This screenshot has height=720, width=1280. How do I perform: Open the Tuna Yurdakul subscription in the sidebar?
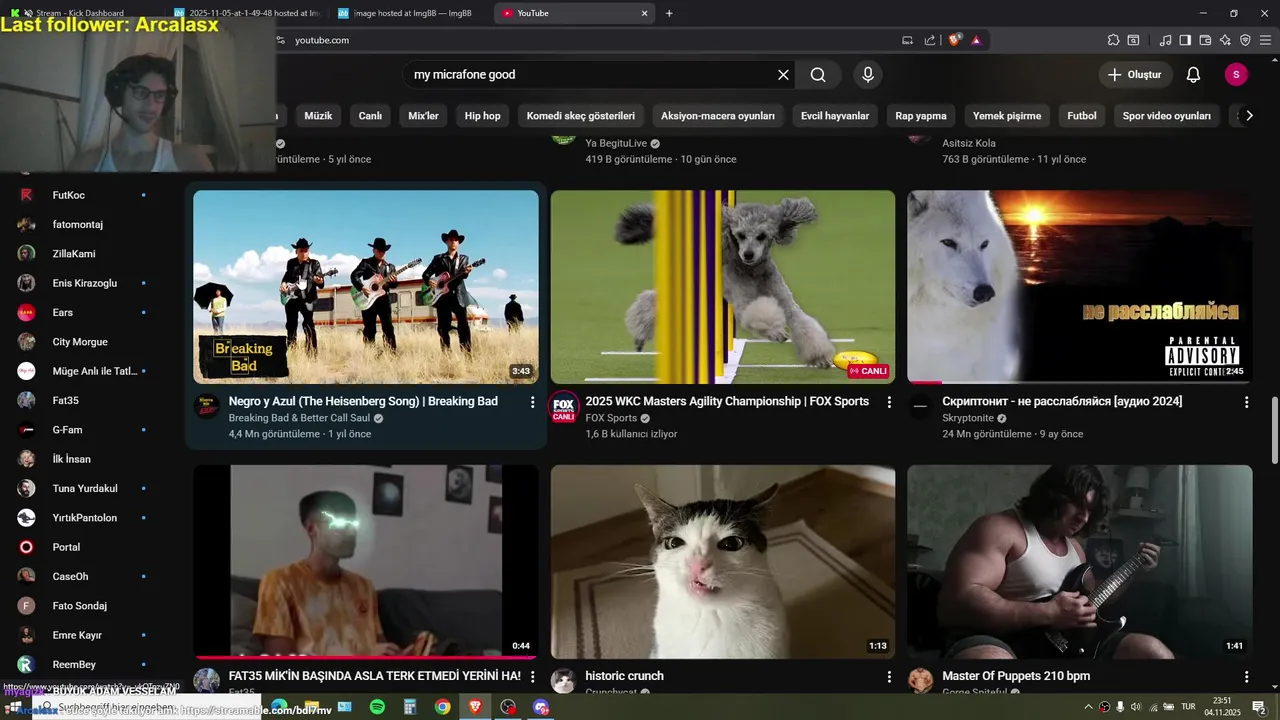point(84,489)
